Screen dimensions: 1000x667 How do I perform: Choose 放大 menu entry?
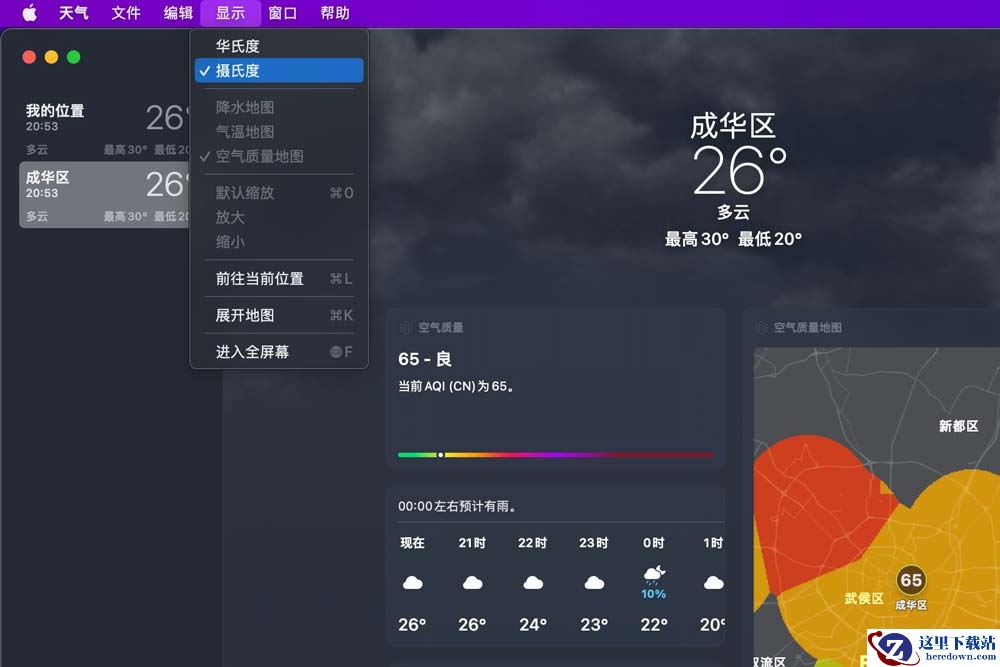point(279,217)
